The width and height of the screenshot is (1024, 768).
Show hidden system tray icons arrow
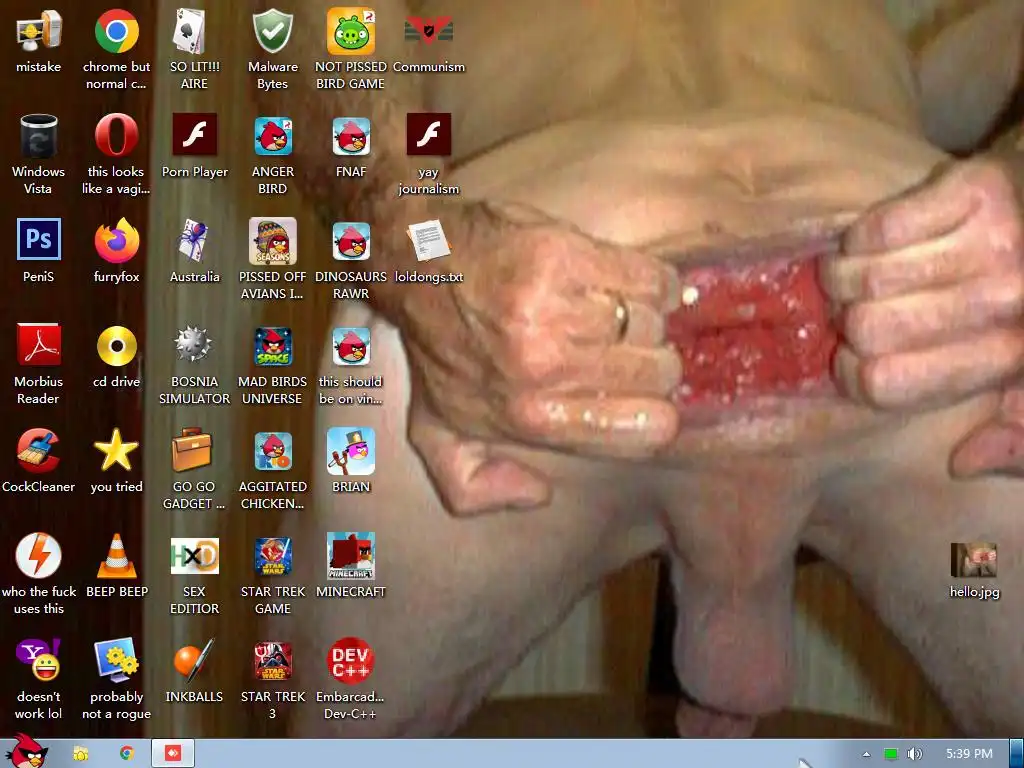(x=867, y=754)
